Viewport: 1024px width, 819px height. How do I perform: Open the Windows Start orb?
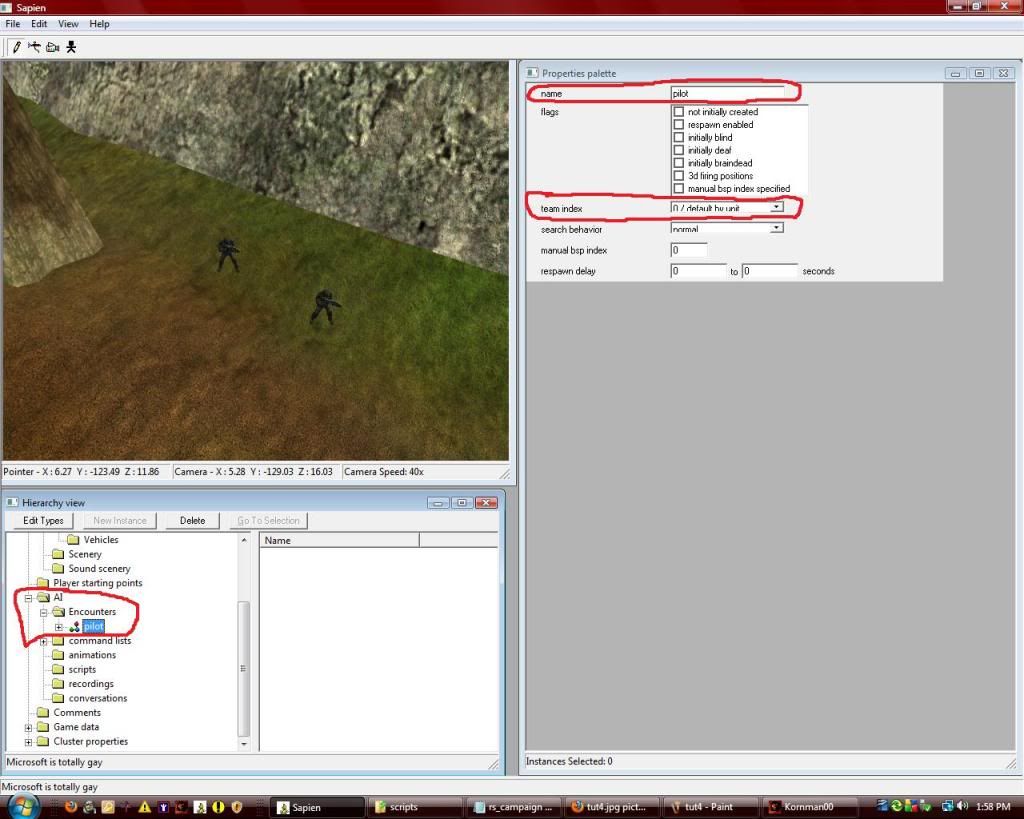tap(24, 806)
